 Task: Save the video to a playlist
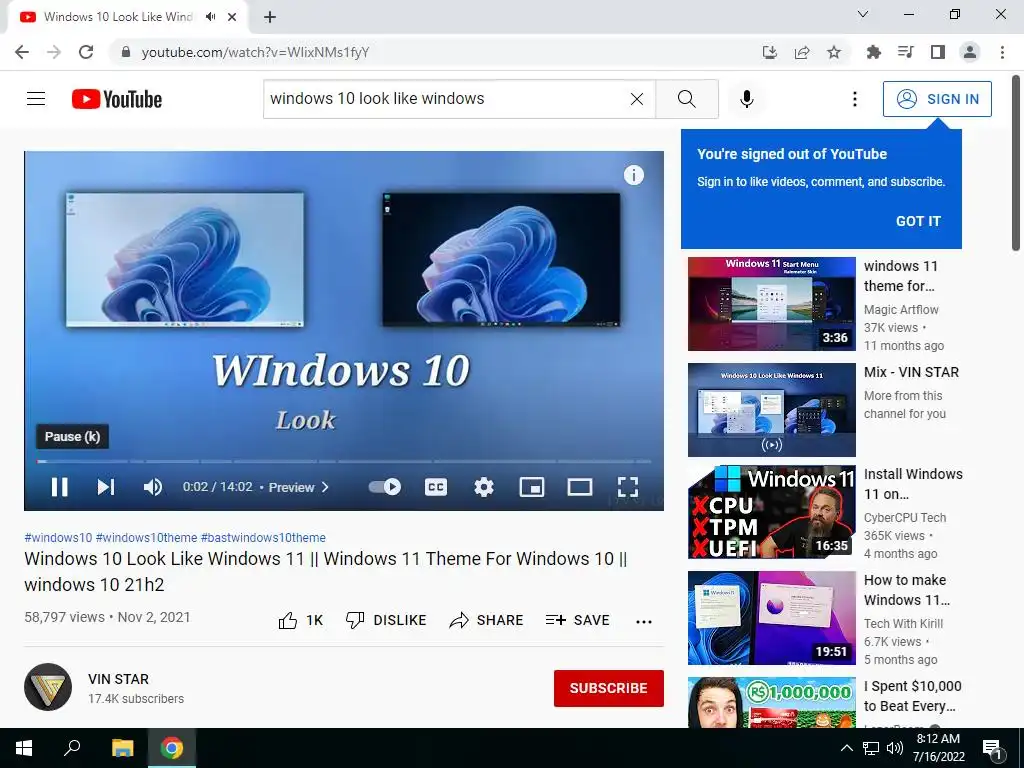click(x=577, y=620)
